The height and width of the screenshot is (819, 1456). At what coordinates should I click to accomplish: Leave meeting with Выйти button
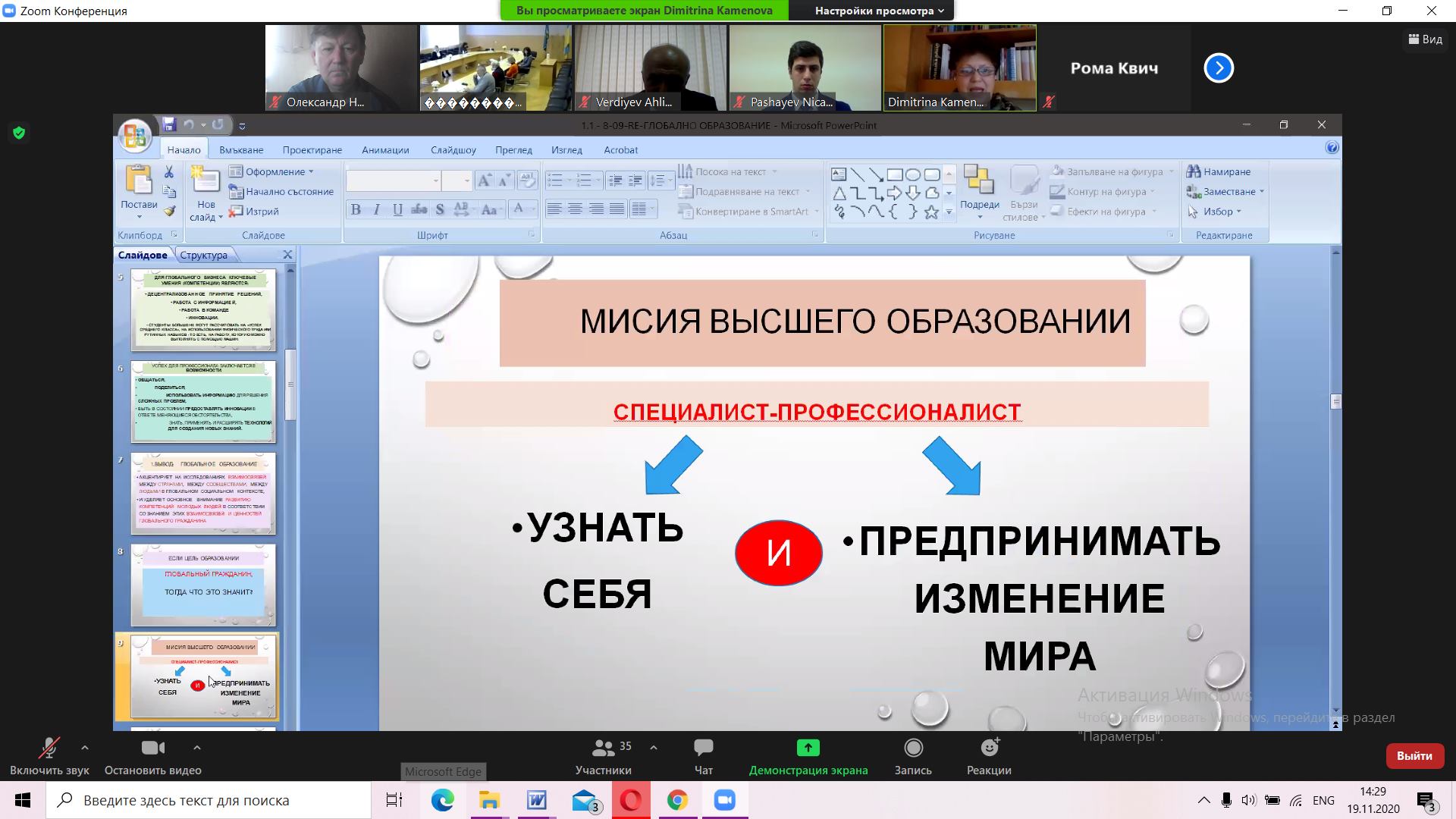pos(1414,756)
